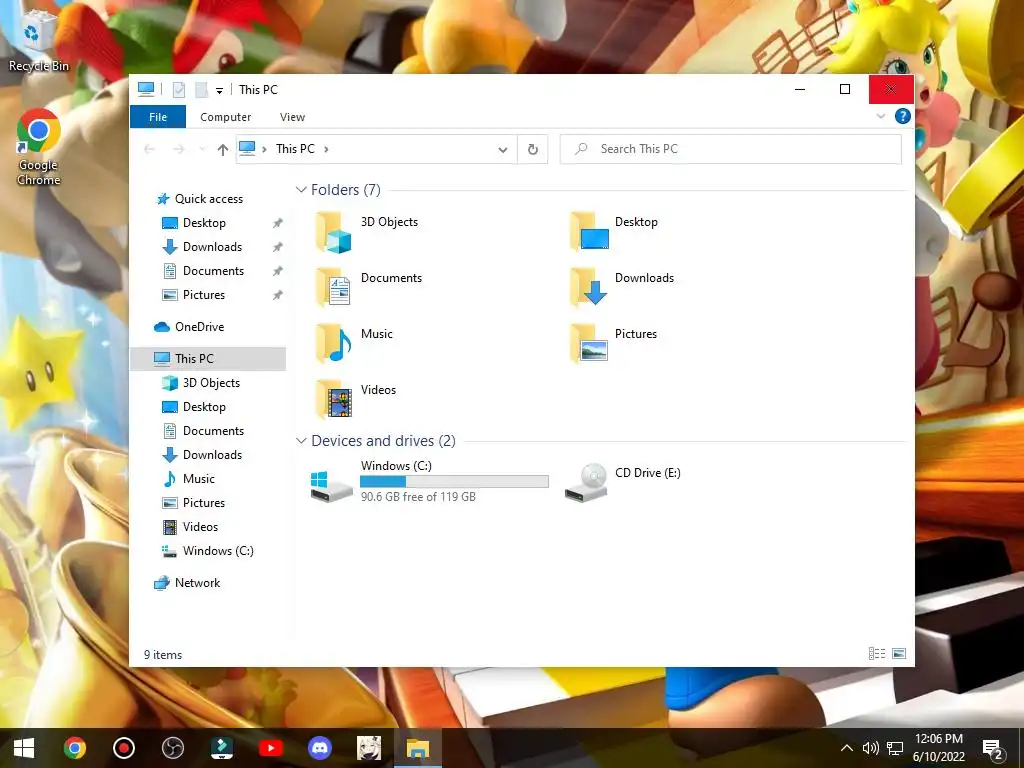Open Recycle Bin desktop icon

click(x=38, y=42)
